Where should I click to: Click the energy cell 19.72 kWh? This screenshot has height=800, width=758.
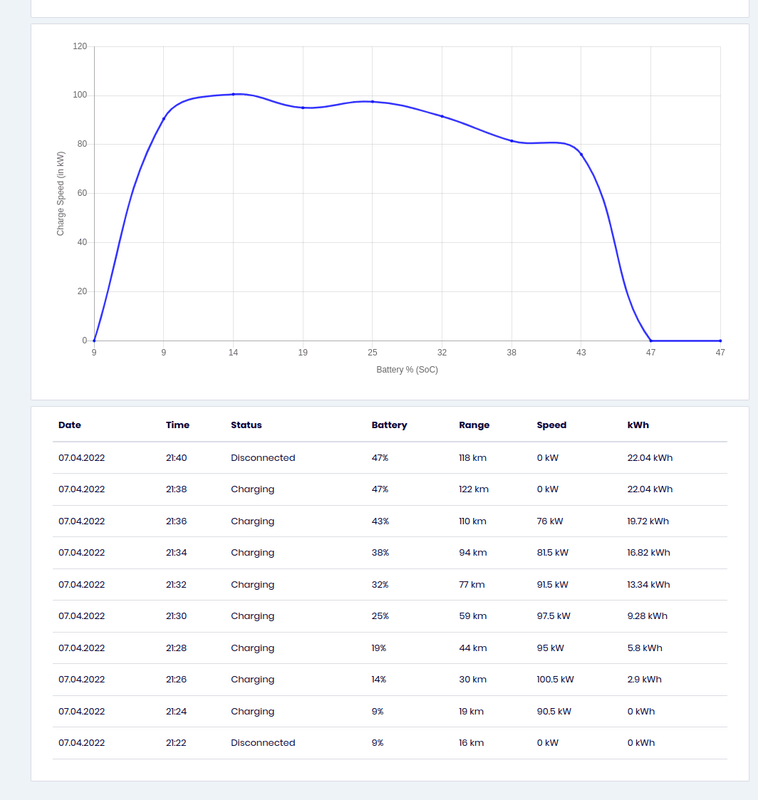point(648,521)
